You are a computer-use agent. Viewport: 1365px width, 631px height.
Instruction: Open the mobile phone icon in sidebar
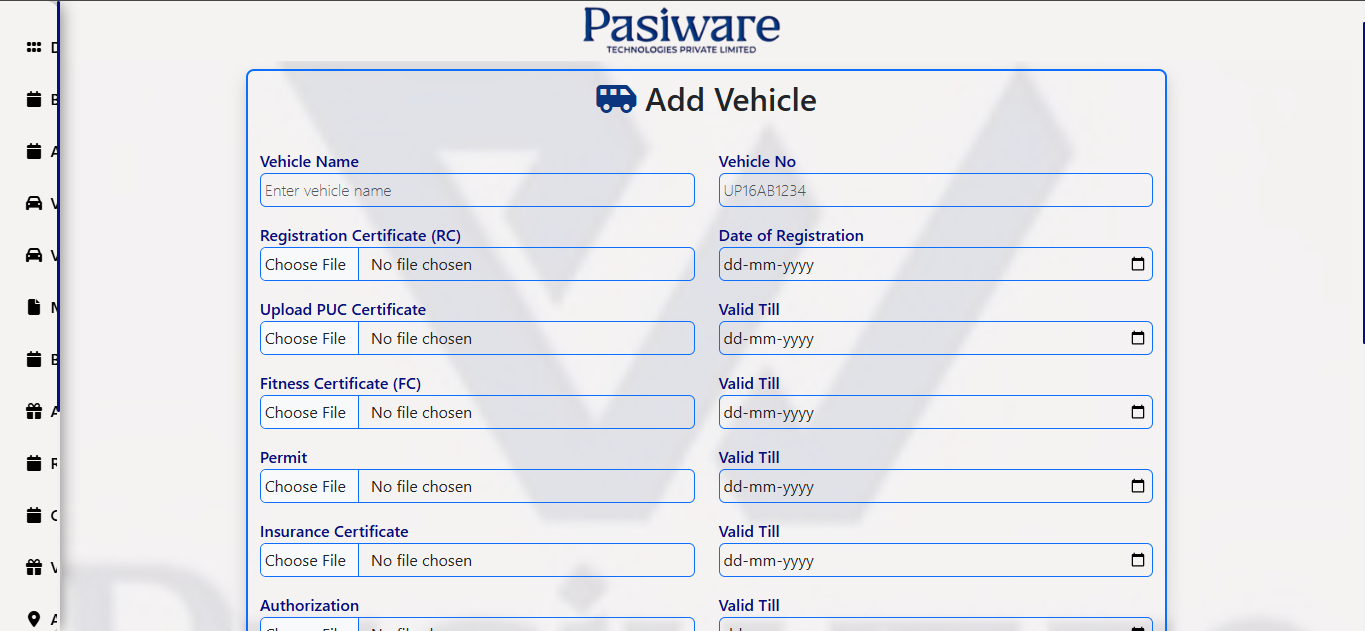(x=33, y=307)
